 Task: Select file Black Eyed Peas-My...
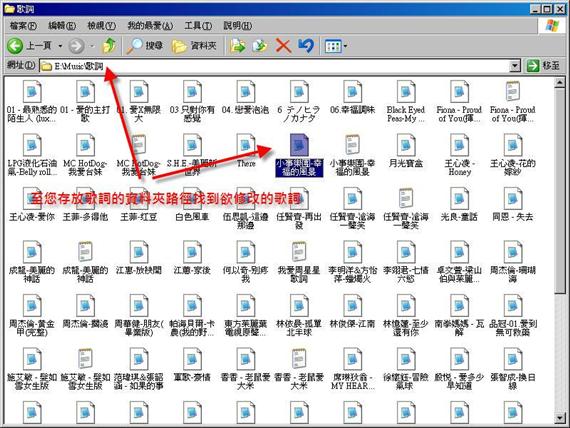[x=406, y=101]
